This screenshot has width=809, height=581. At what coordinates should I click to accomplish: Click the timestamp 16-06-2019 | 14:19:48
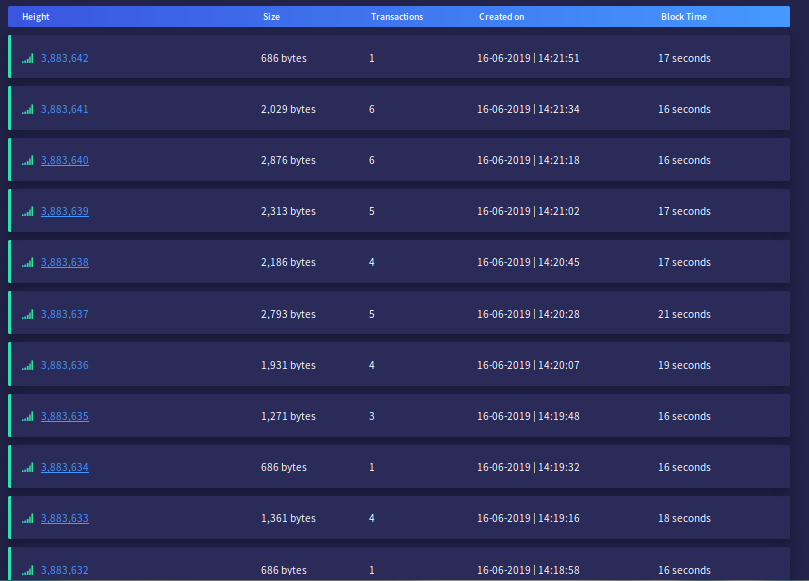point(528,416)
